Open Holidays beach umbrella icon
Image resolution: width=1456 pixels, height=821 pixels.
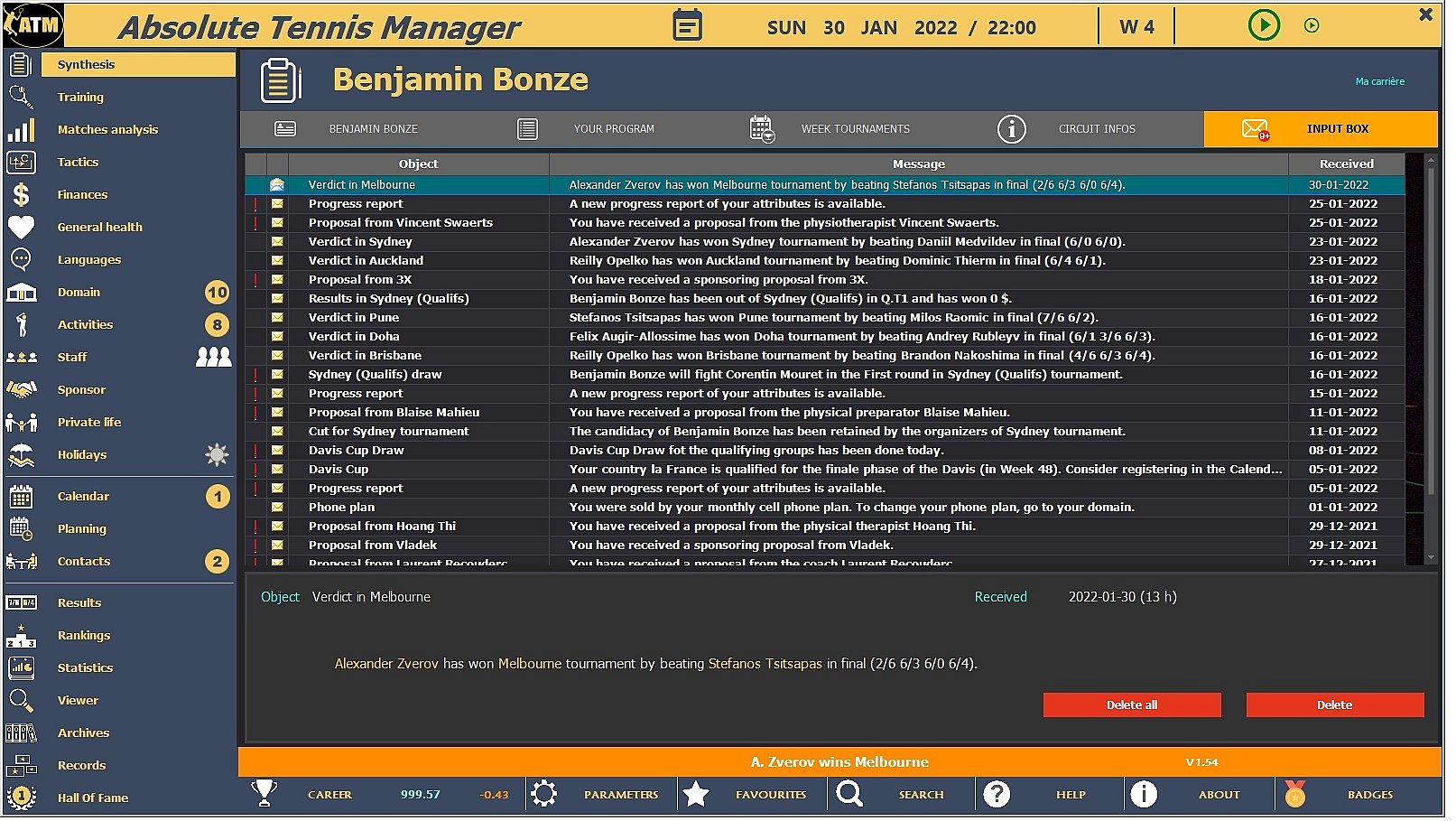[21, 455]
